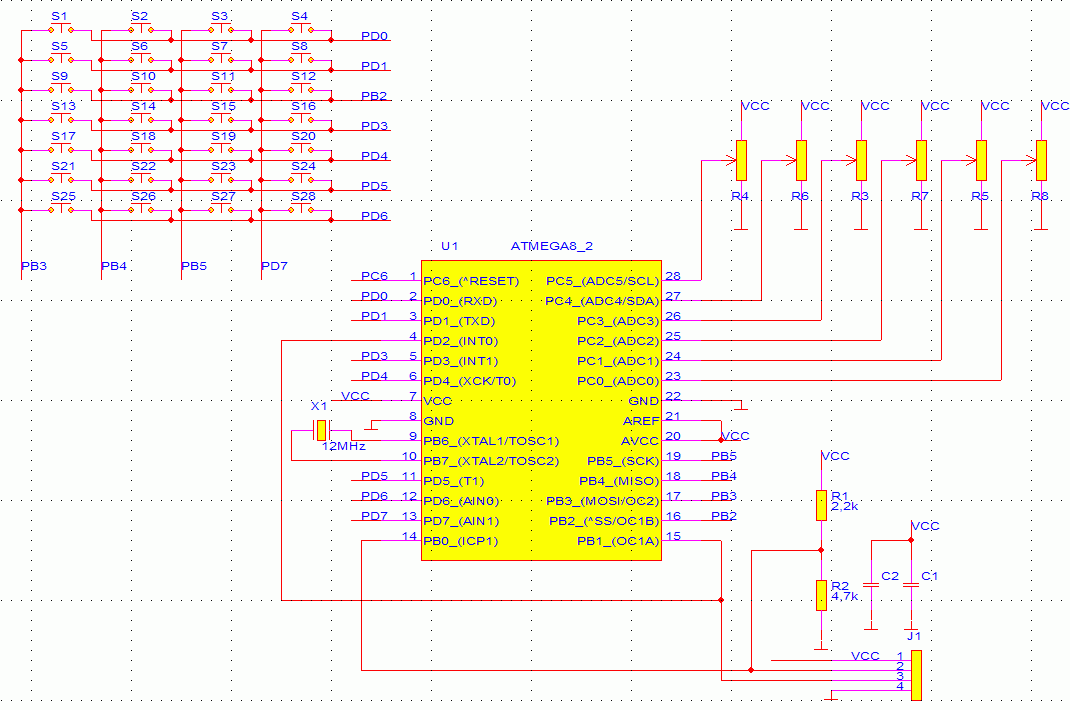1070x710 pixels.
Task: Click the VCC label above capacitor C1
Action: point(925,526)
